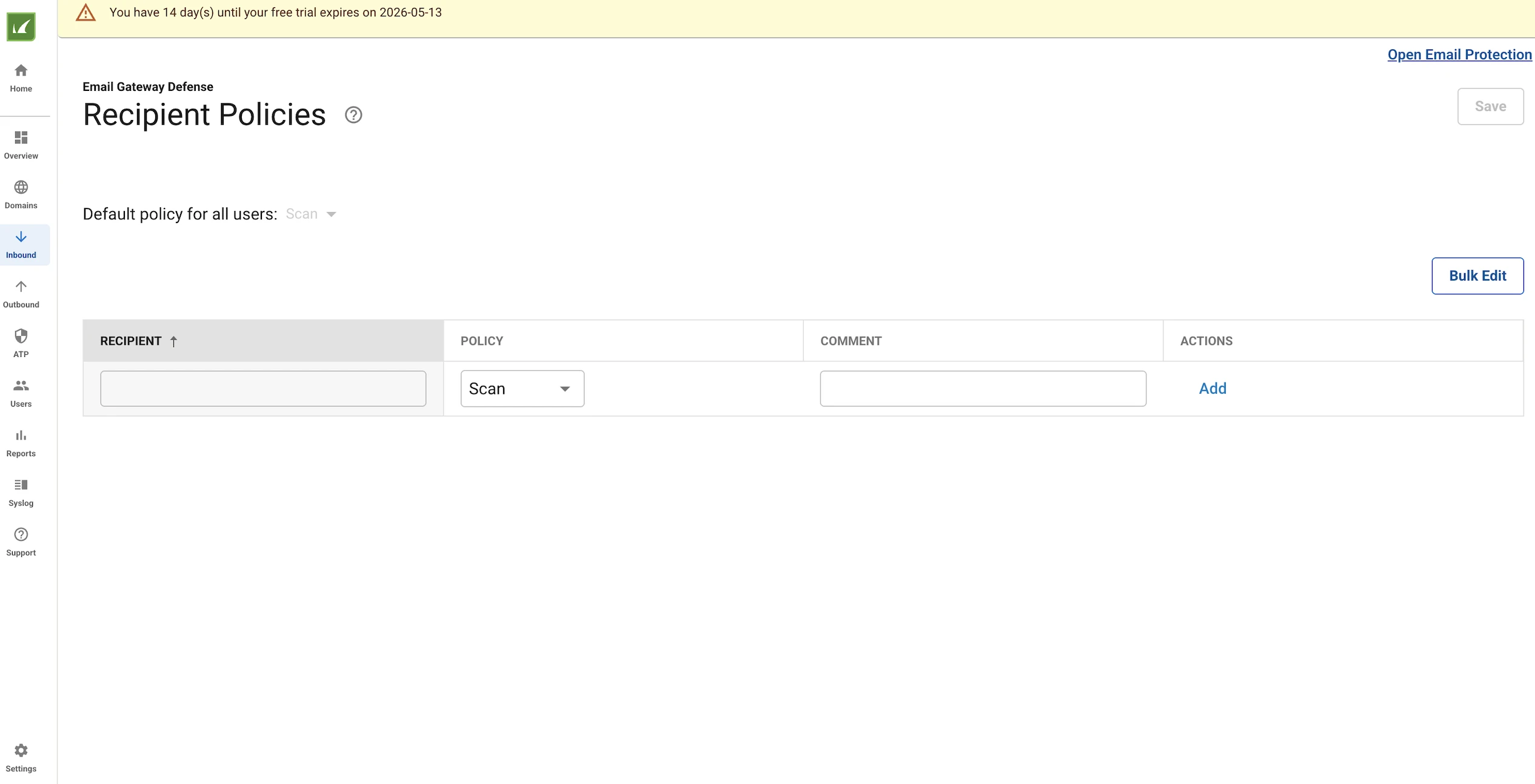This screenshot has height=784, width=1535.
Task: Open the Users section
Action: pyautogui.click(x=21, y=394)
